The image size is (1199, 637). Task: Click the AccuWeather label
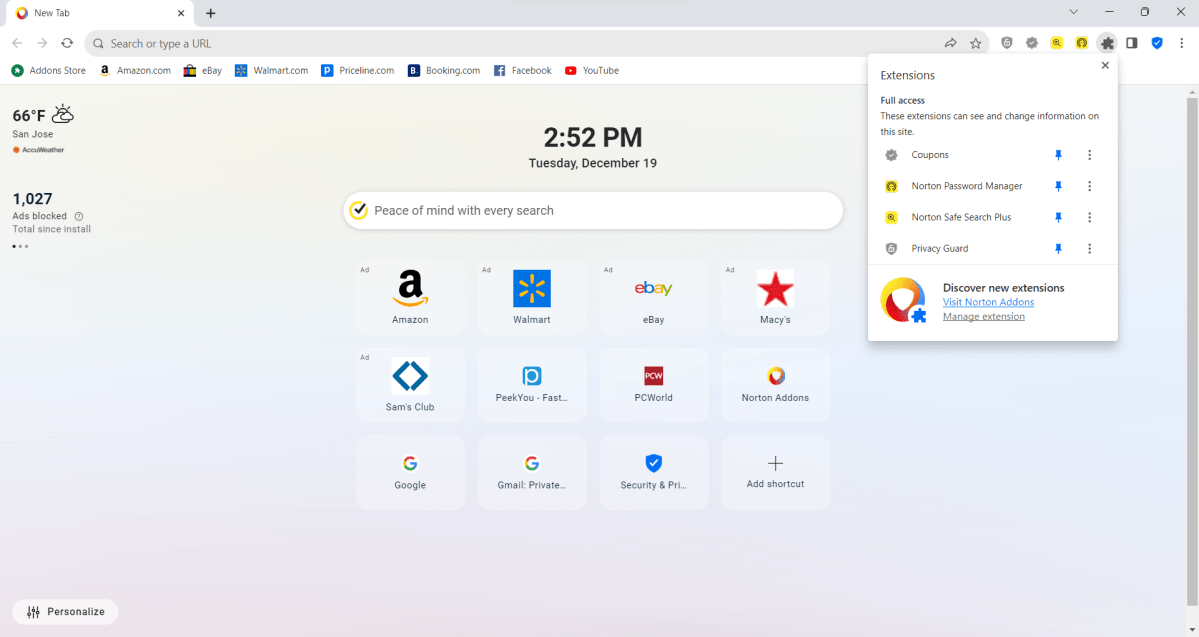[x=38, y=150]
